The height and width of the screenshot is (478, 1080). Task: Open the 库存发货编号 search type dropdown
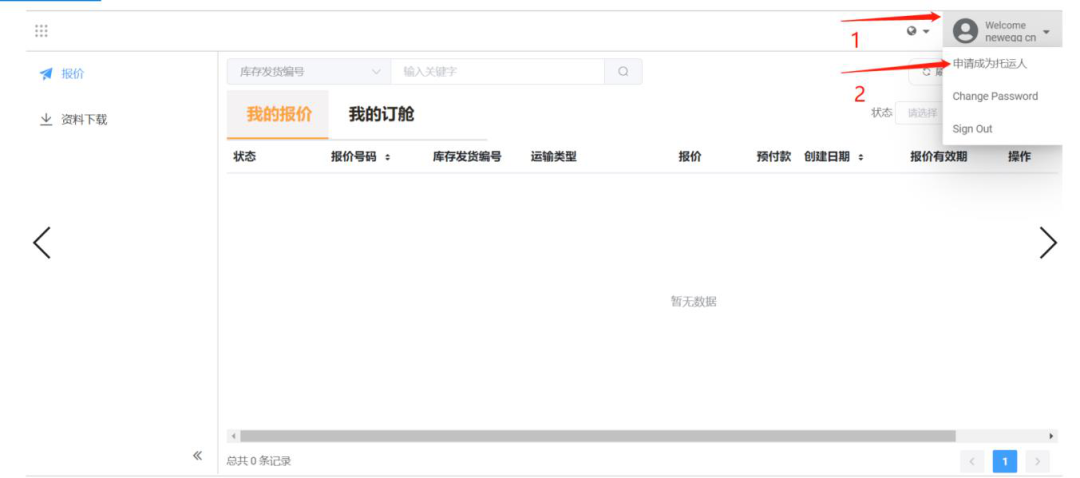[309, 72]
